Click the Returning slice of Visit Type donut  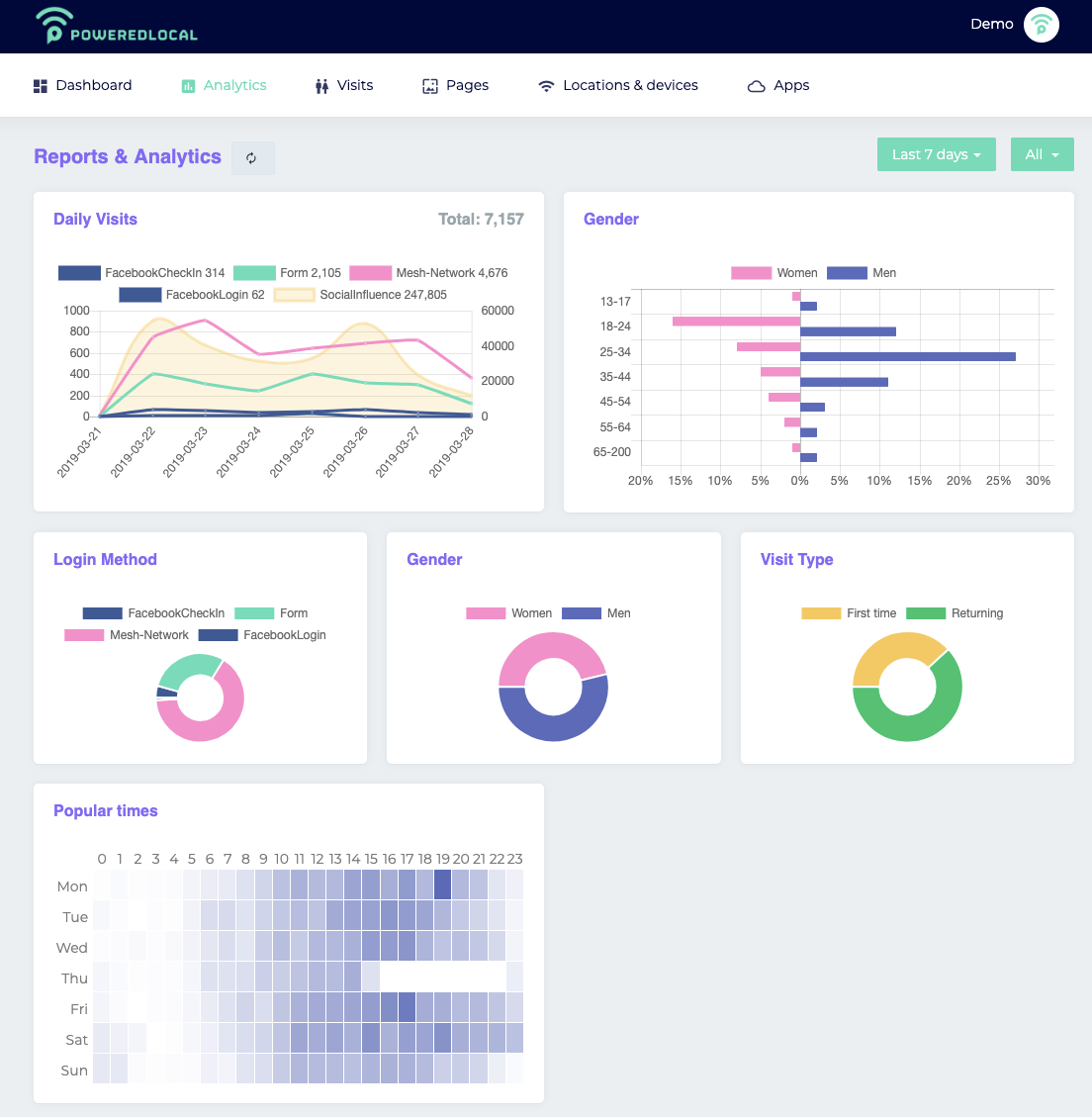933,721
